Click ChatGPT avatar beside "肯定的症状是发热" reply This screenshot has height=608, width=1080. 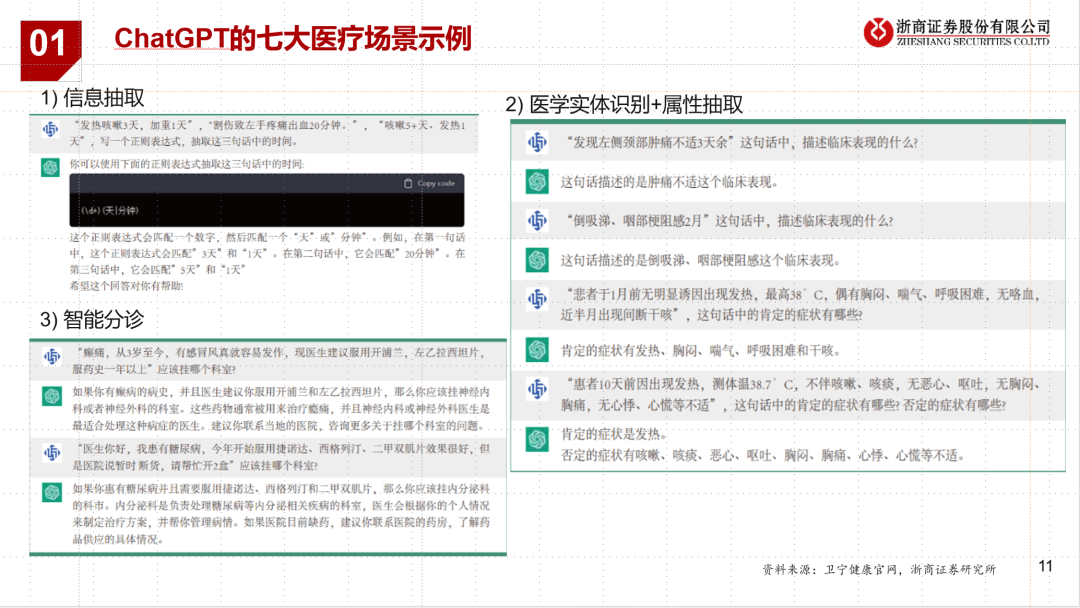click(x=537, y=439)
